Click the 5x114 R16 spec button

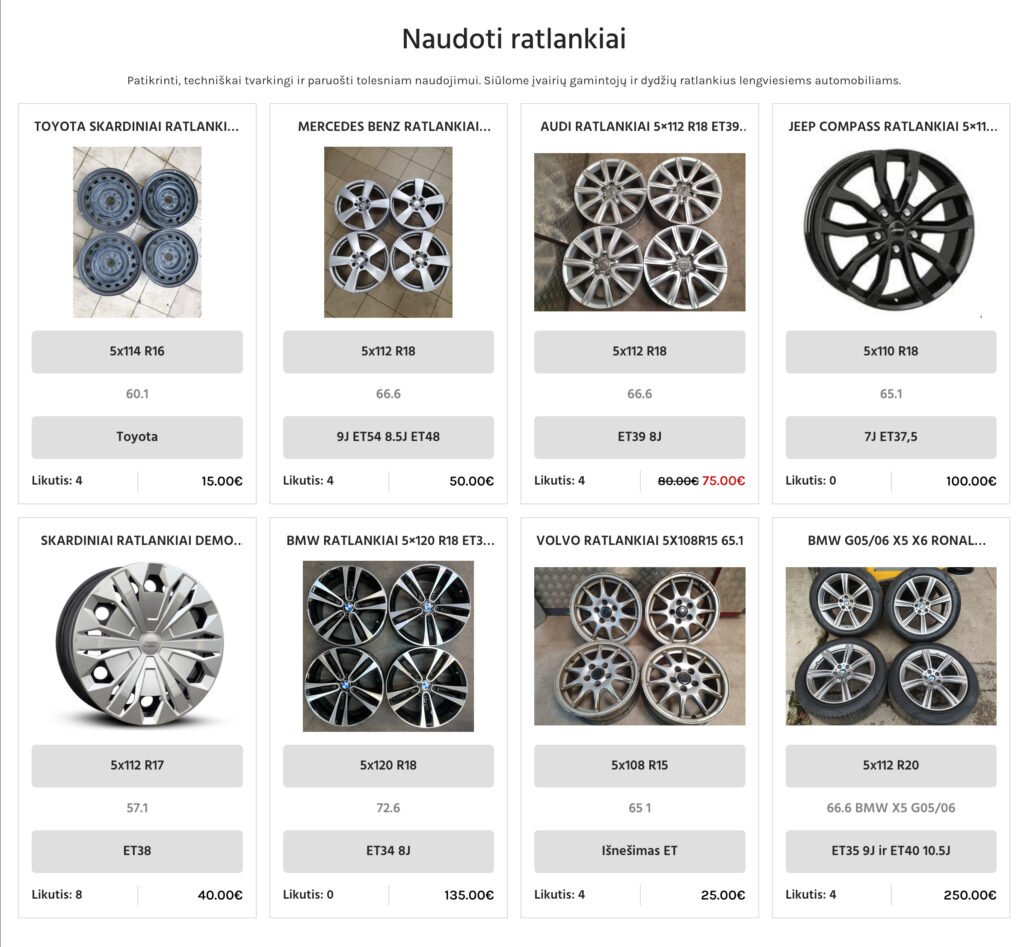pyautogui.click(x=137, y=352)
